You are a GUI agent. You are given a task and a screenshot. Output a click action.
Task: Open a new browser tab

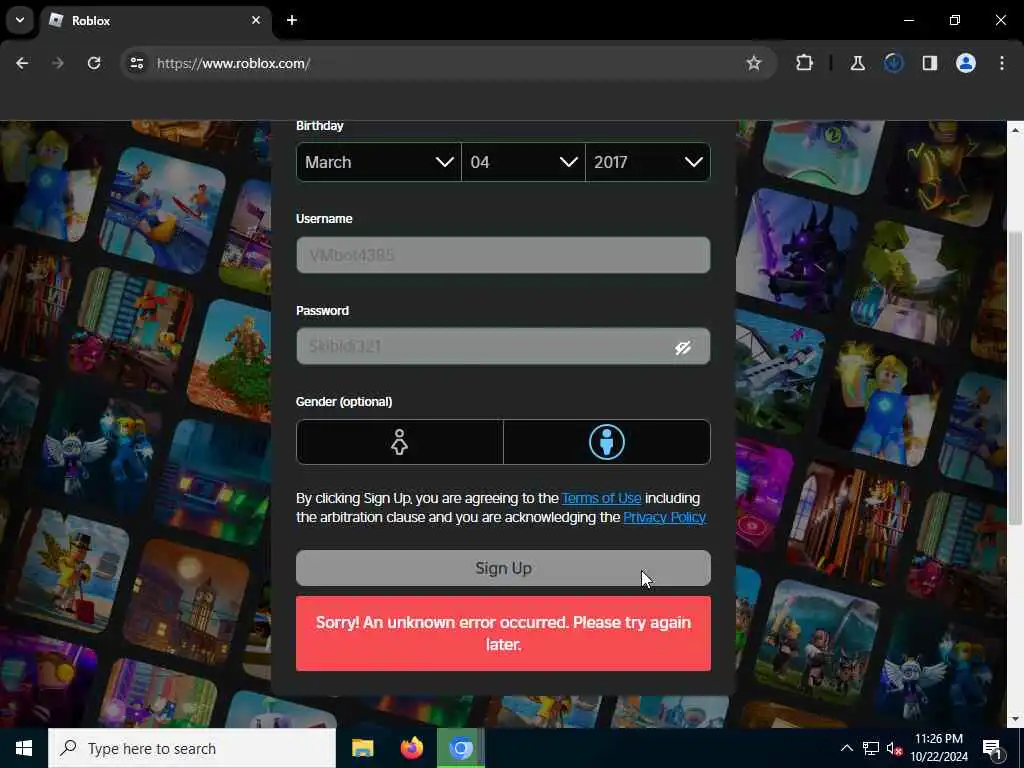click(292, 20)
